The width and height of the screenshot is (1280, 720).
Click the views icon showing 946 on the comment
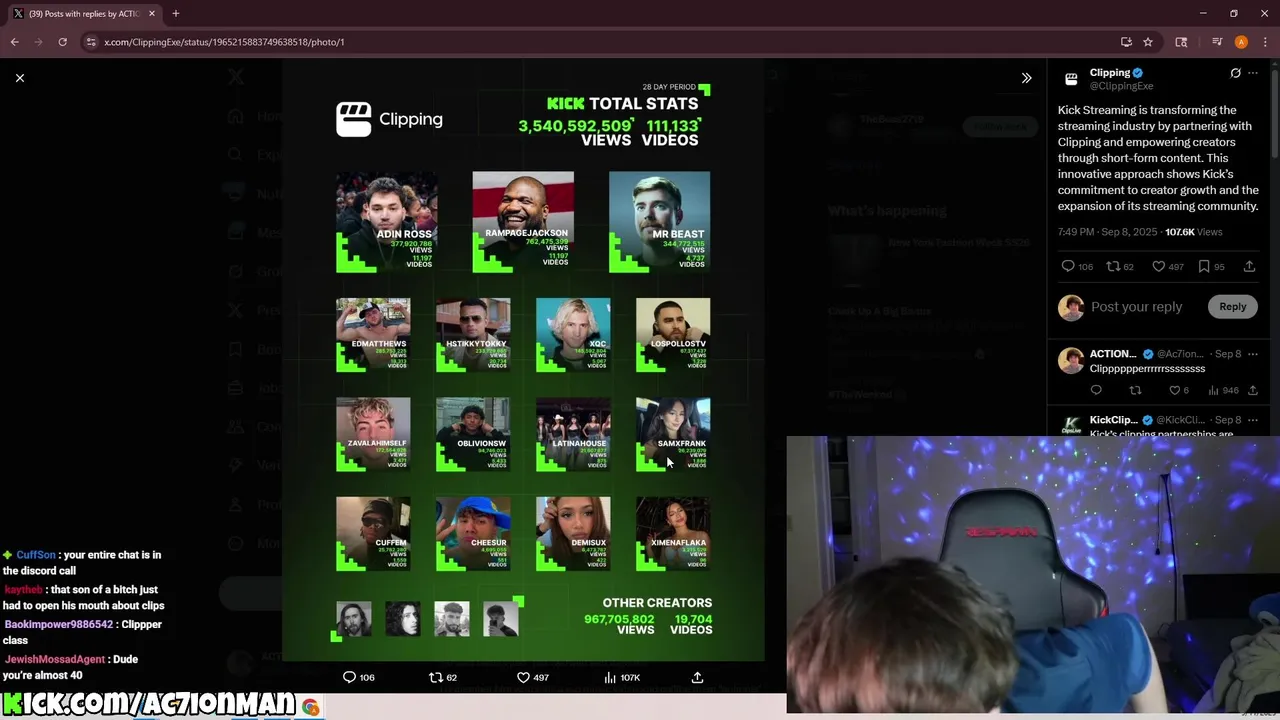coord(1214,390)
